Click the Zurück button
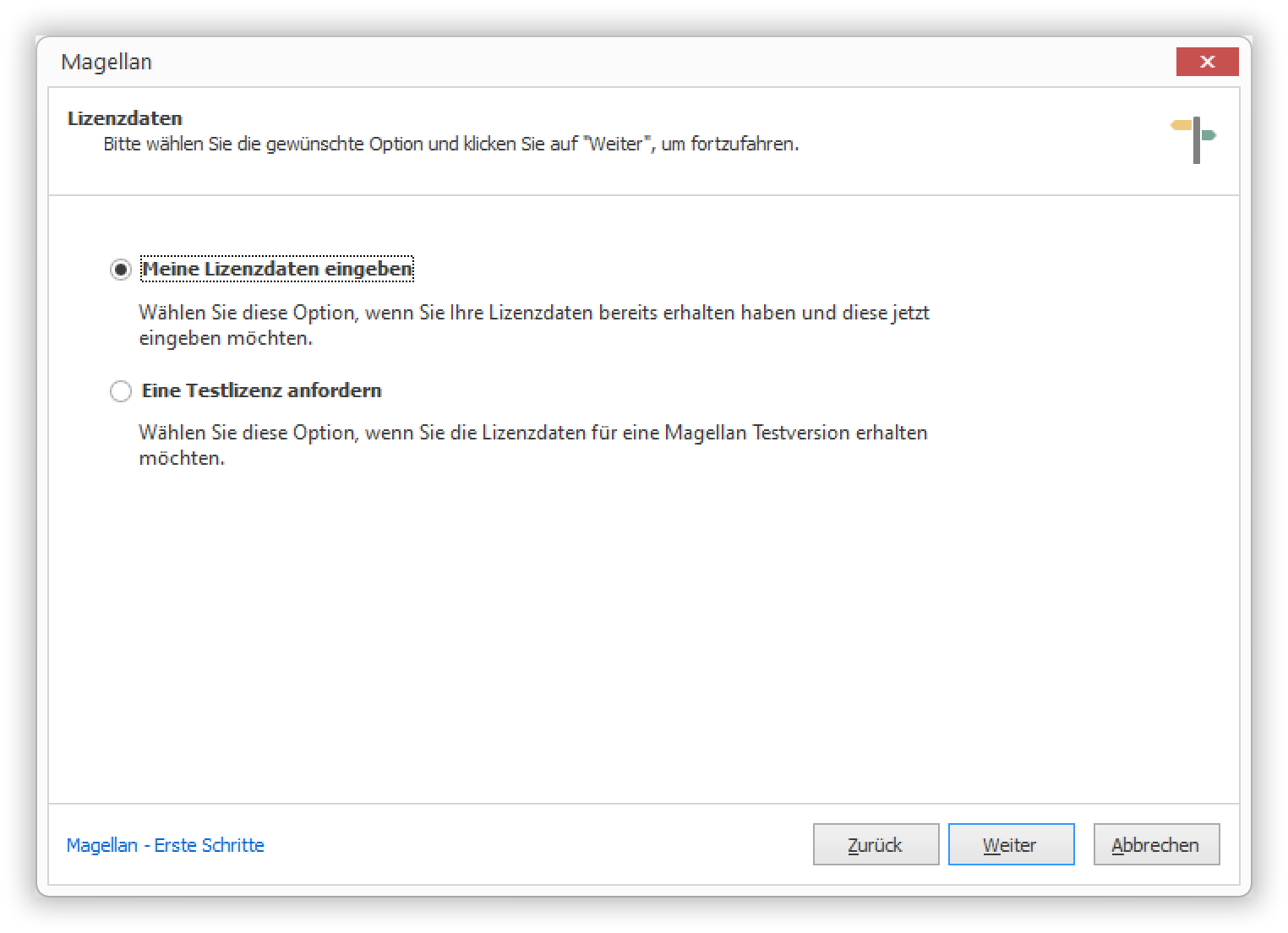Screen dimensions: 1288x933 pyautogui.click(x=876, y=844)
